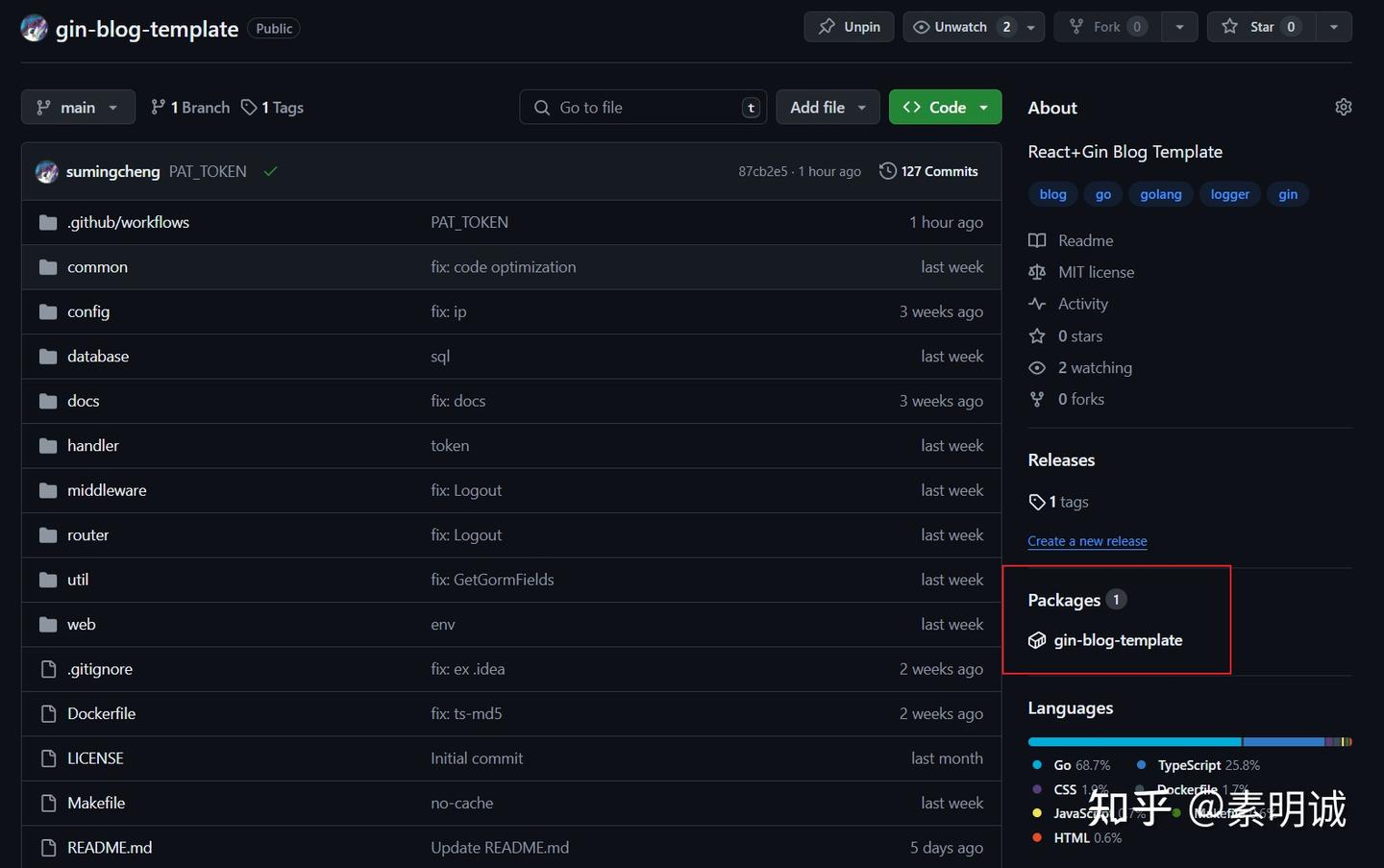1384x868 pixels.
Task: View the 2 watching list
Action: [x=1095, y=368]
